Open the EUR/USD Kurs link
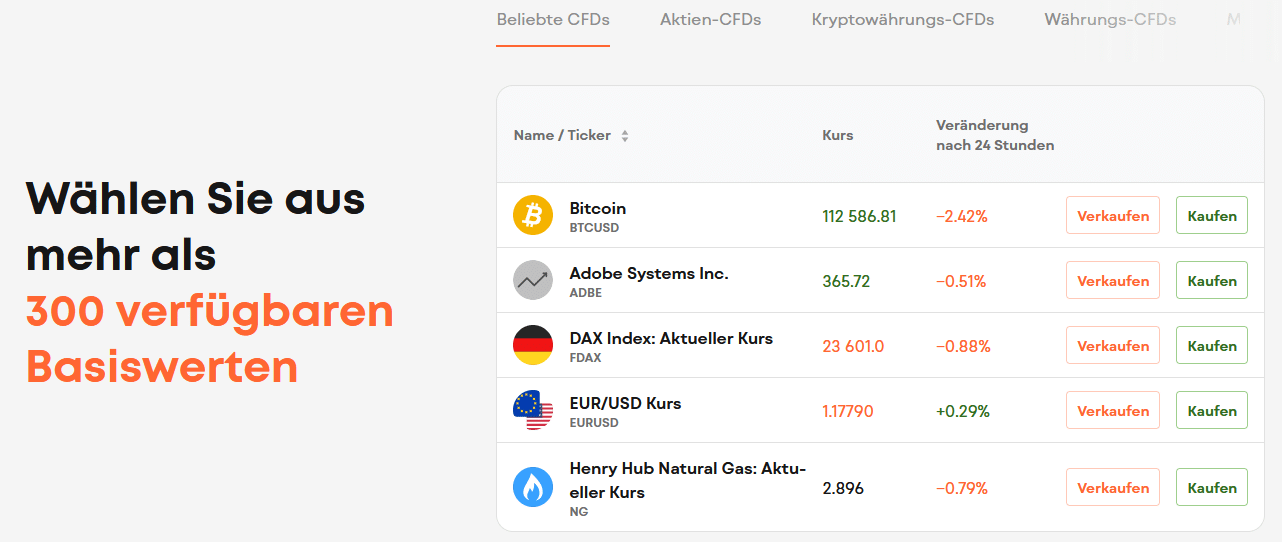 [x=625, y=403]
